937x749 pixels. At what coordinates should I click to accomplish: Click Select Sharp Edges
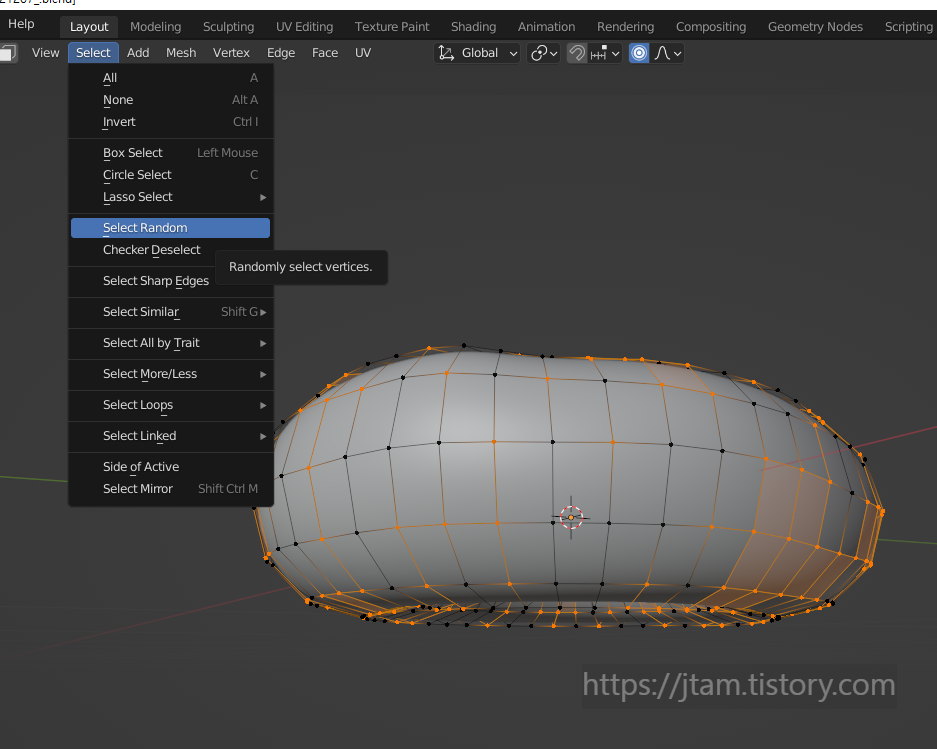point(156,281)
